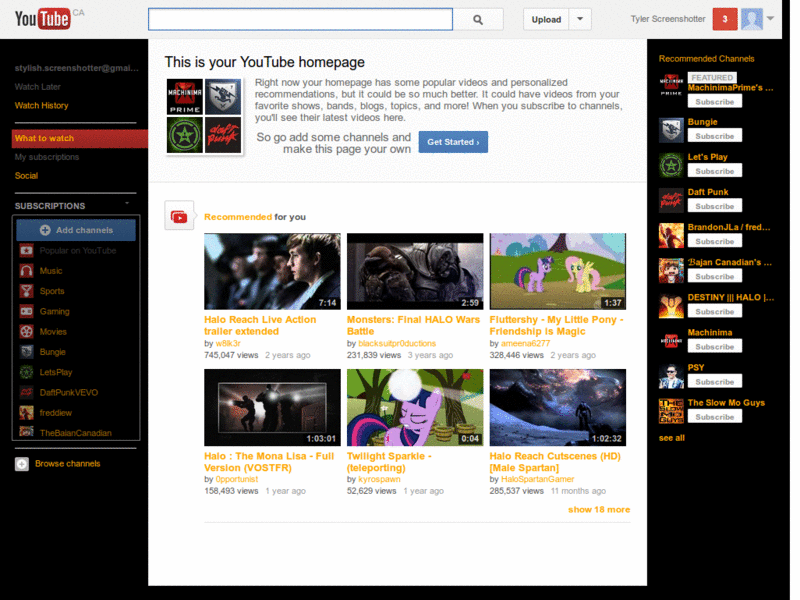Open Twilight Sparkle teleporting thumbnail
800x600 pixels.
(415, 408)
